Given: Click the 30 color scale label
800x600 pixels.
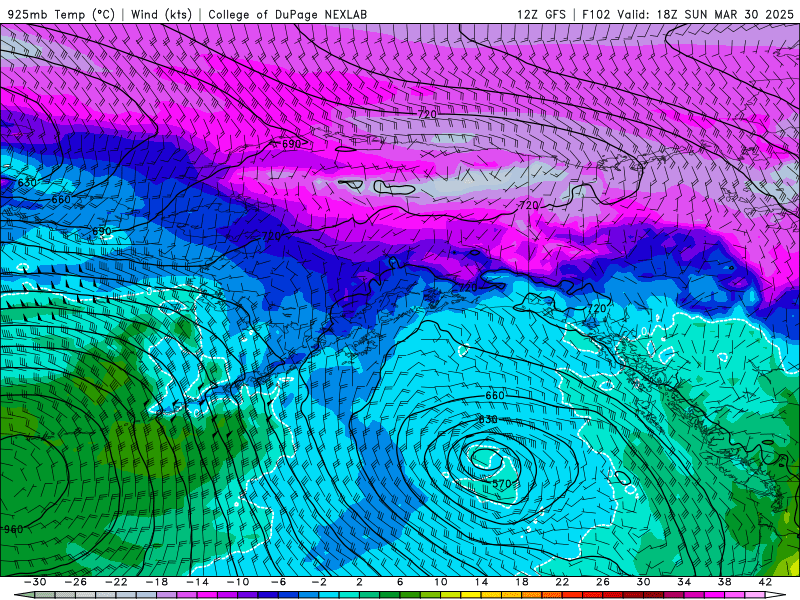Looking at the screenshot, I should click(x=643, y=582).
